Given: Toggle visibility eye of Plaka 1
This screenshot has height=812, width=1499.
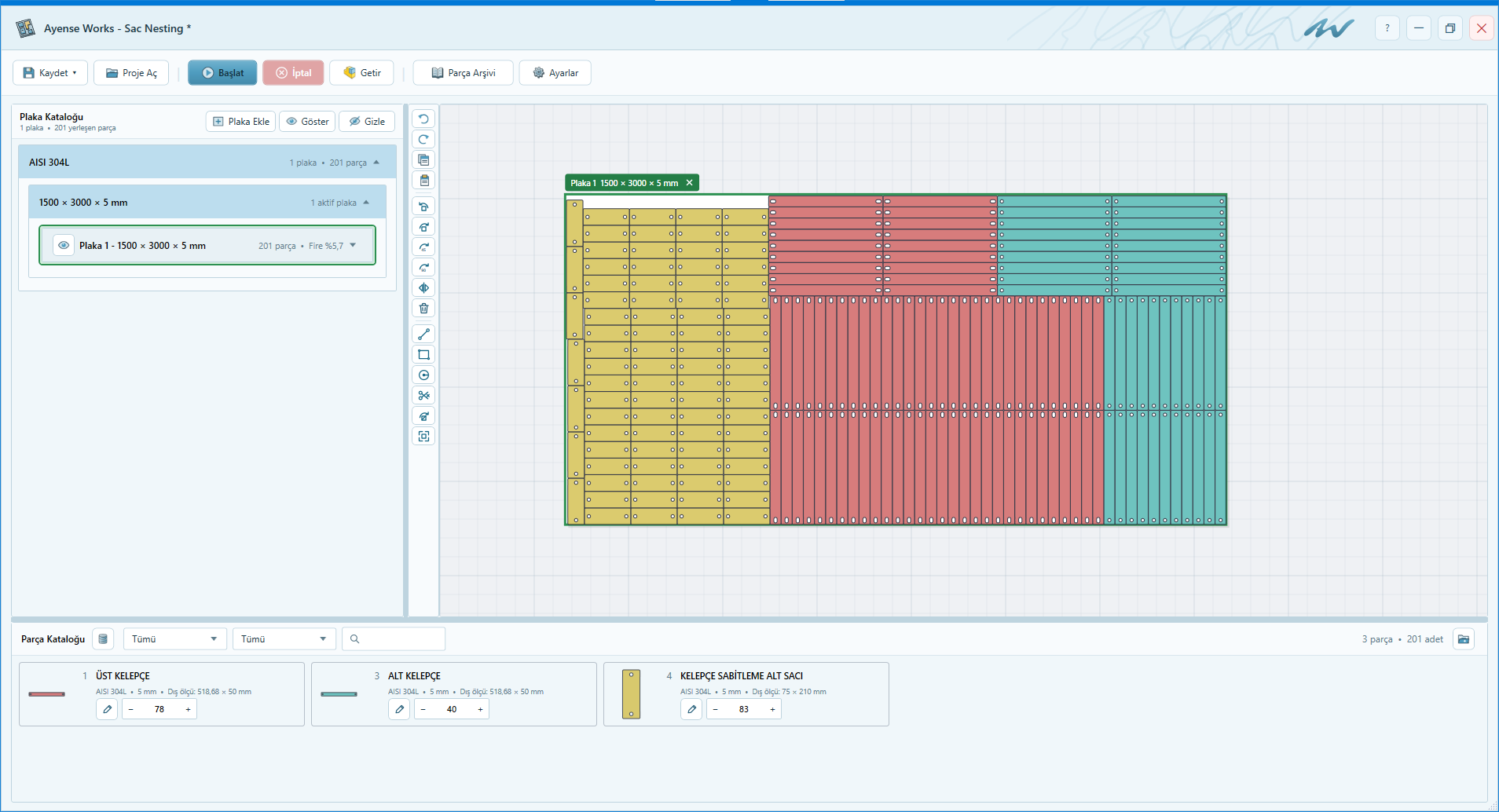Looking at the screenshot, I should tap(64, 245).
